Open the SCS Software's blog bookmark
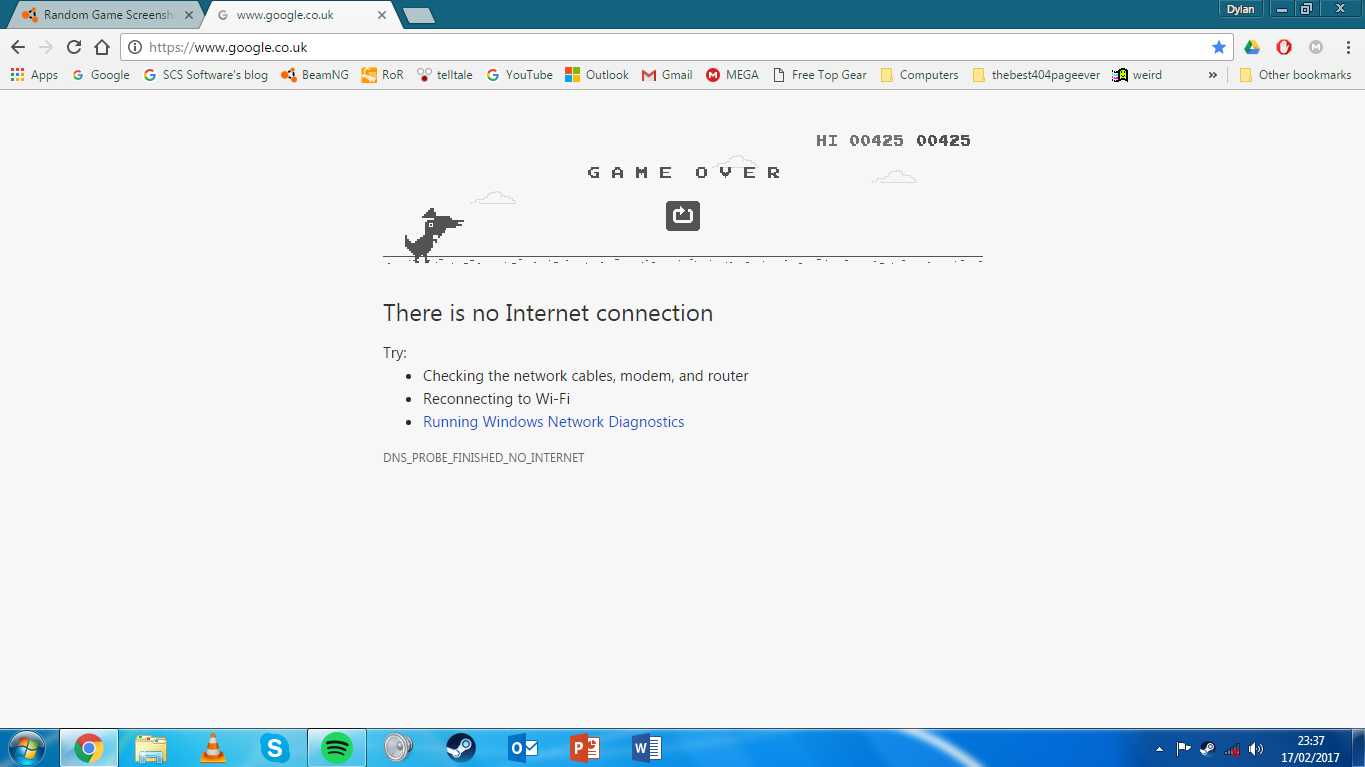 tap(206, 75)
